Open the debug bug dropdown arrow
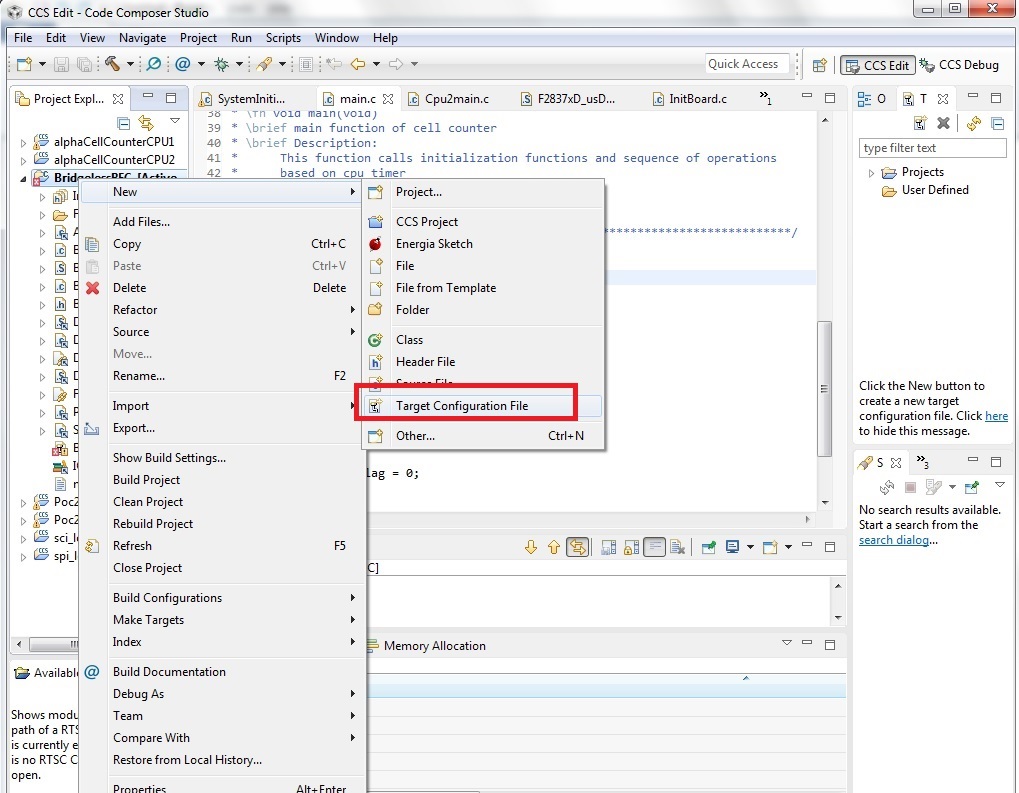1019x793 pixels. click(x=239, y=64)
